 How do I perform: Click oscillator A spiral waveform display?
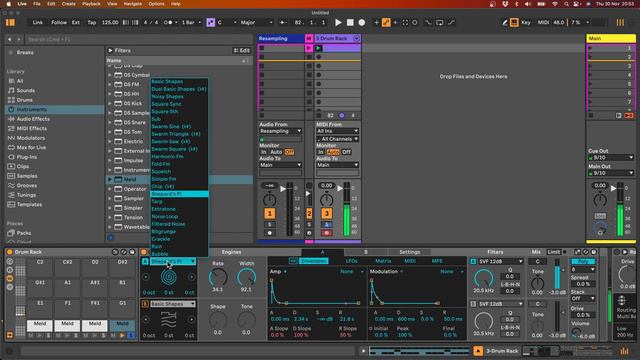[x=169, y=277]
